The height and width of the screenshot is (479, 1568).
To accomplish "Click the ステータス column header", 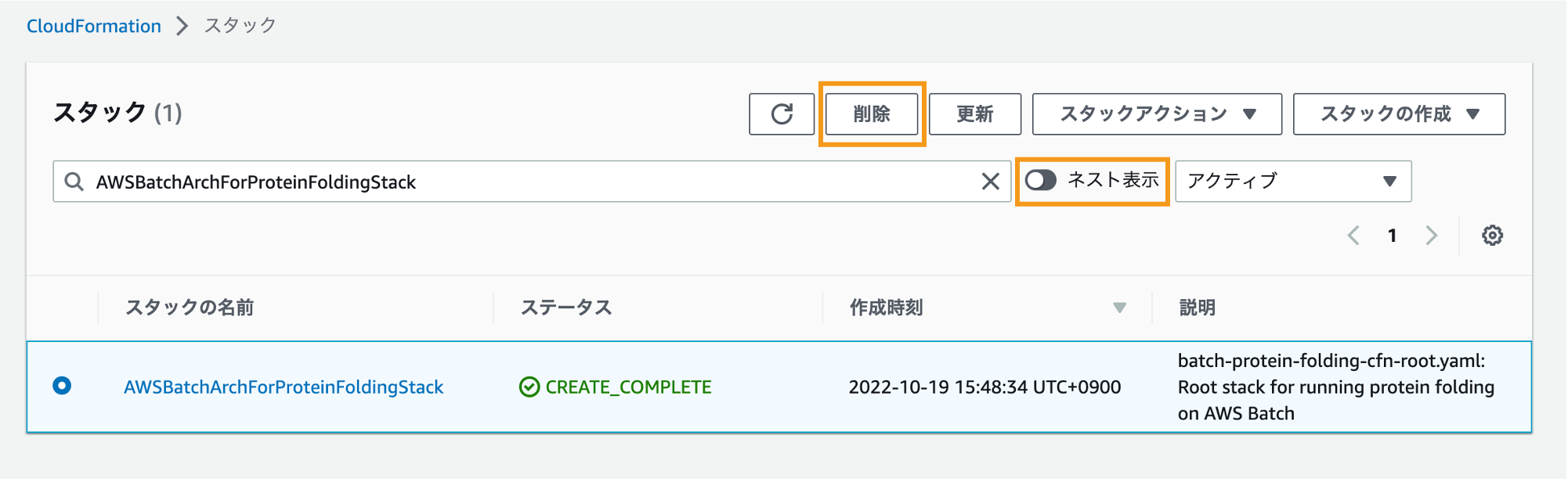I will point(566,308).
